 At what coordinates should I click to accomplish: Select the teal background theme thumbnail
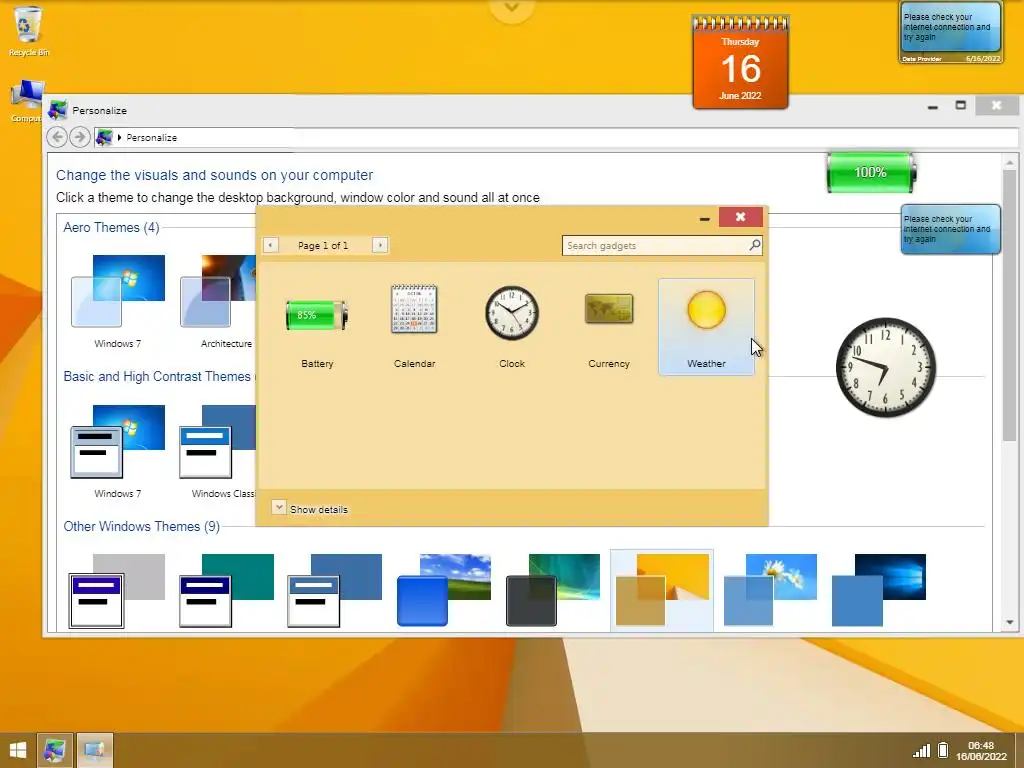tap(226, 590)
